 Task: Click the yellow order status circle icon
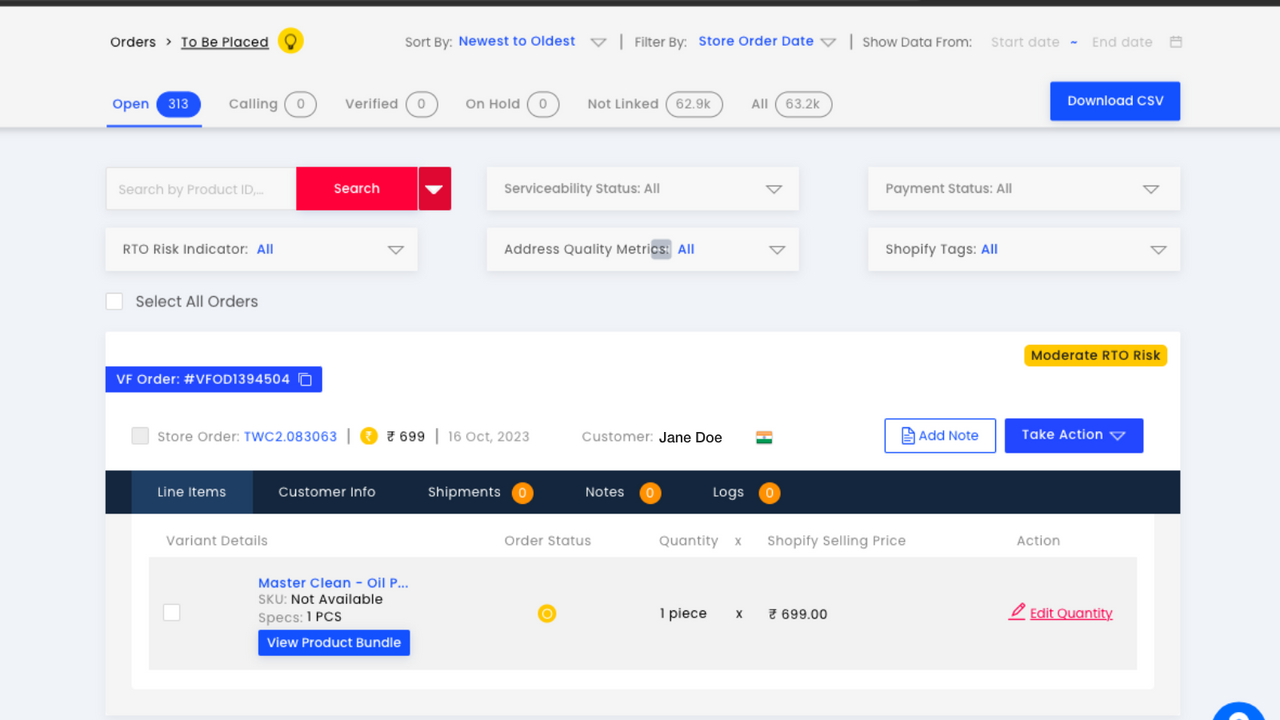(x=547, y=614)
